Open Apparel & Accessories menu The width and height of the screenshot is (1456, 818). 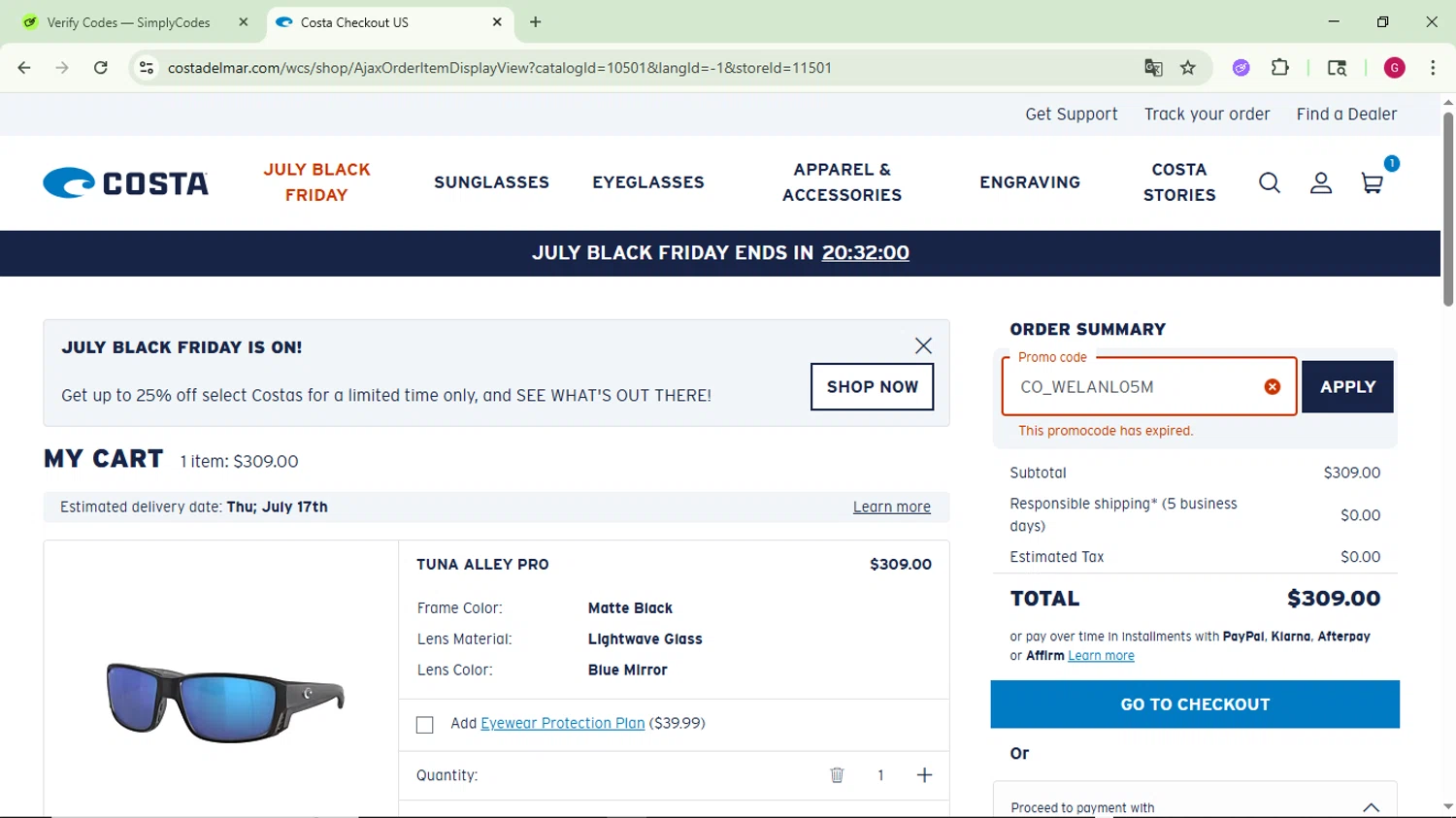pyautogui.click(x=842, y=182)
